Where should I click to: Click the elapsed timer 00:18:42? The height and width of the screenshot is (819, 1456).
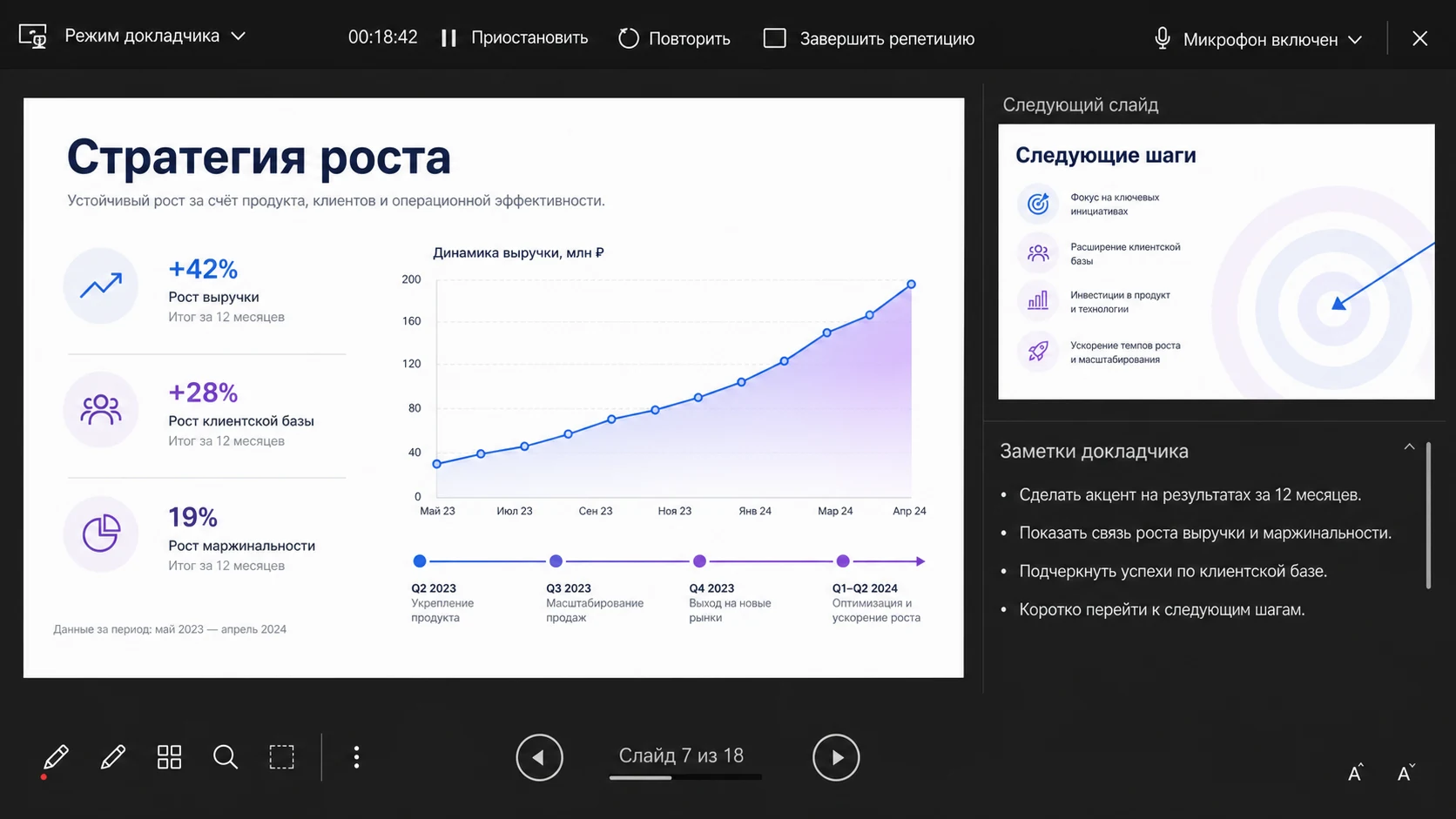[x=383, y=37]
